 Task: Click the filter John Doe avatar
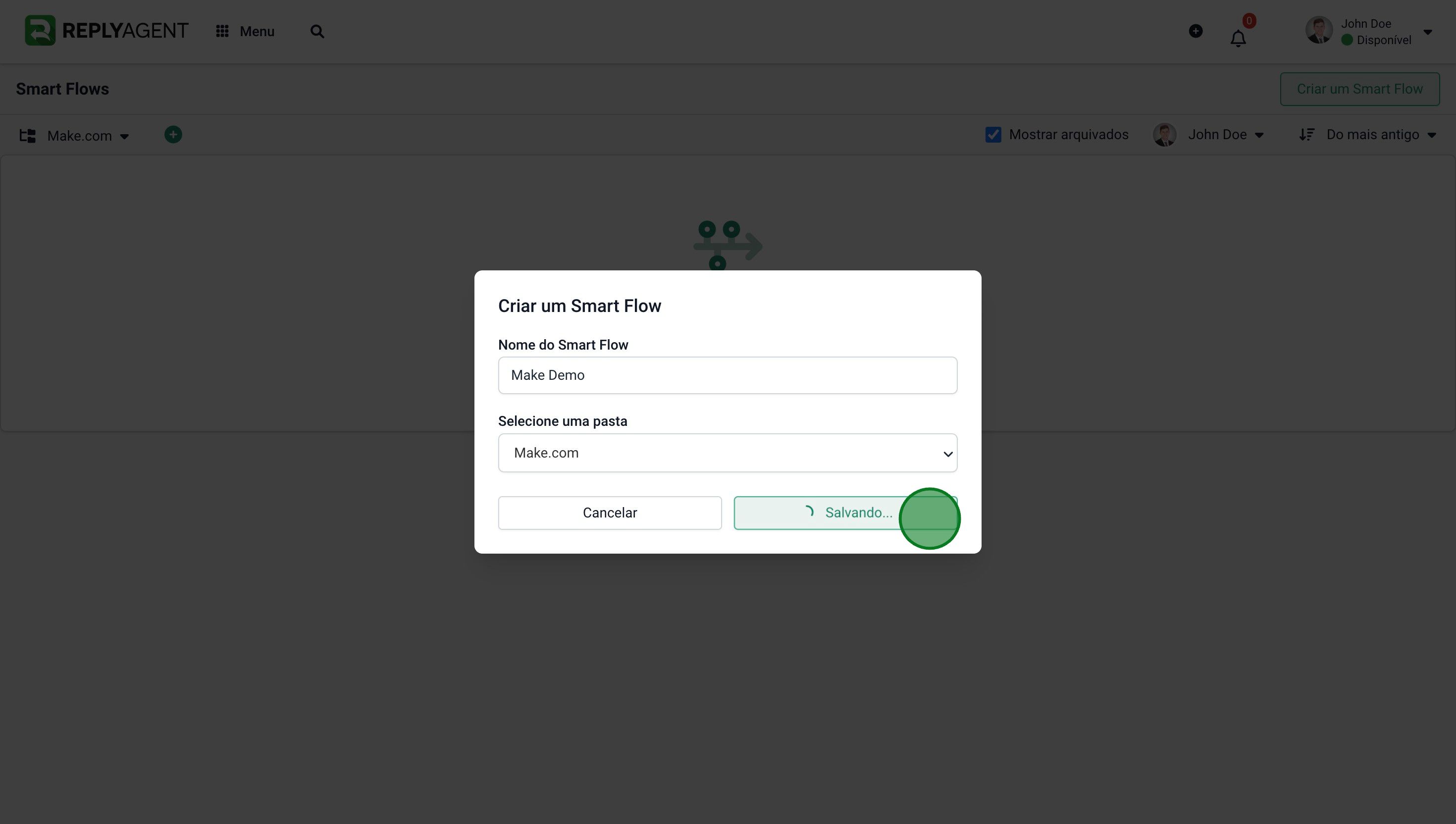click(x=1164, y=135)
